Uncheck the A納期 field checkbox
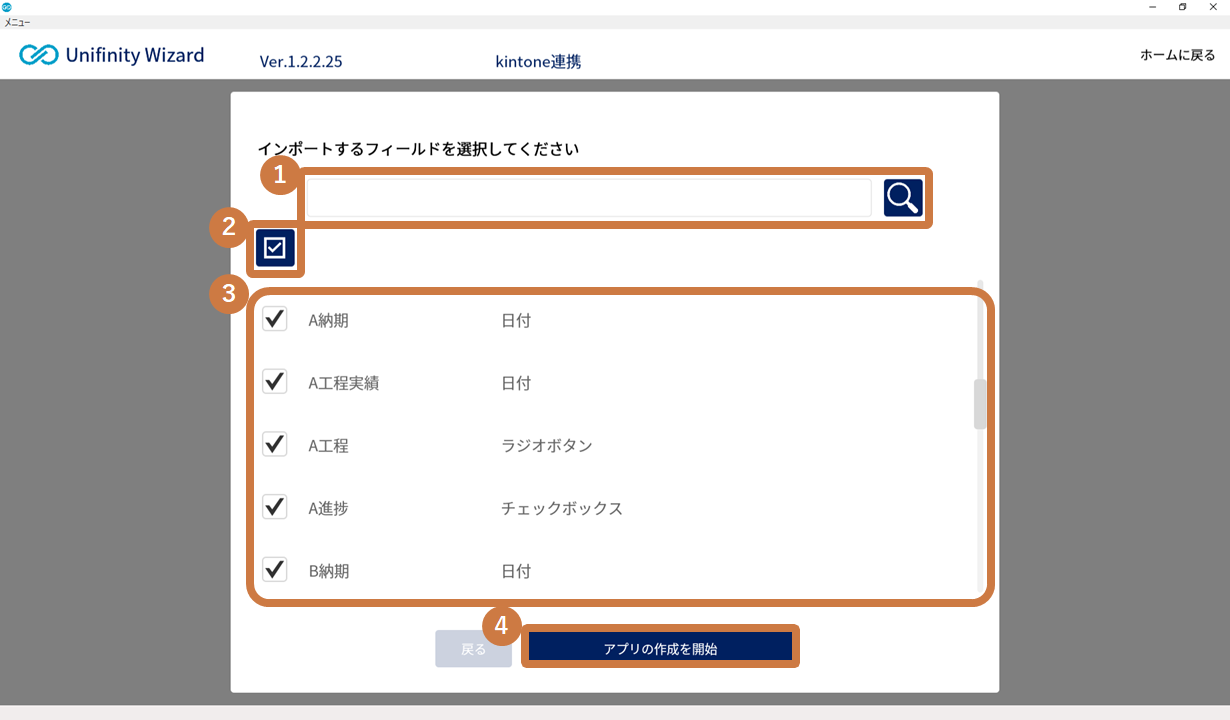This screenshot has width=1230, height=720. 275,319
